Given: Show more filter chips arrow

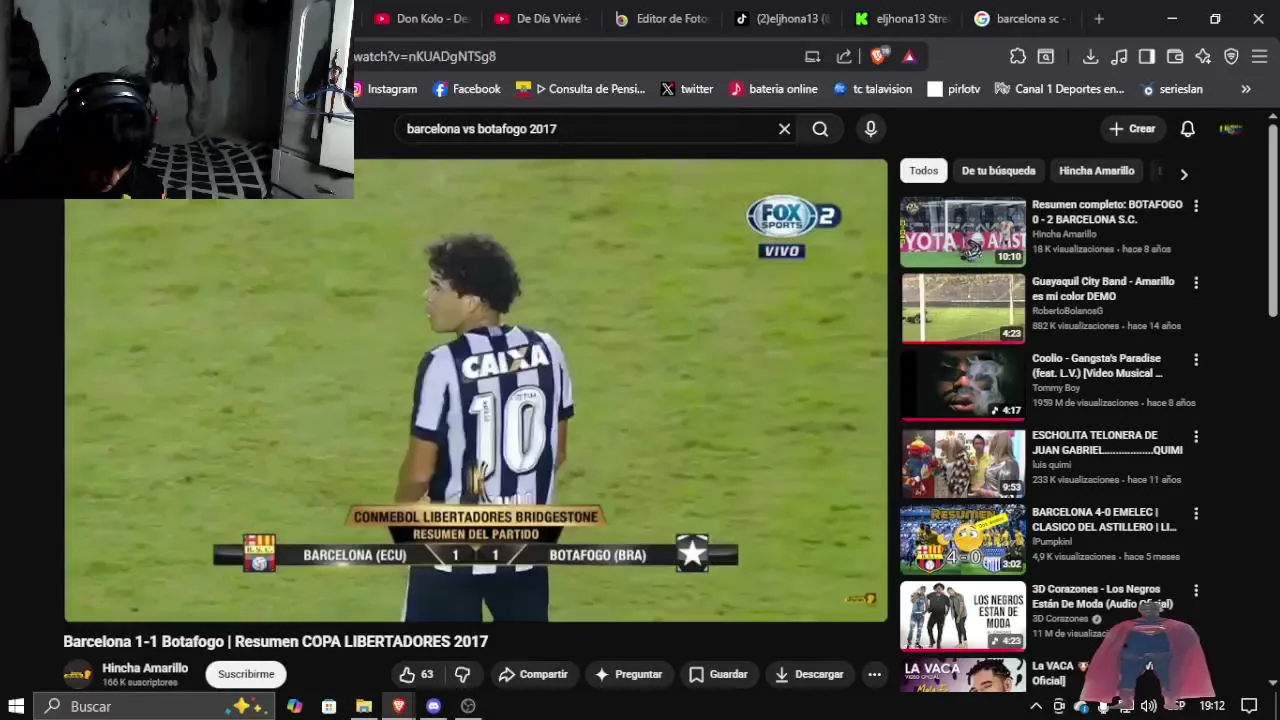Looking at the screenshot, I should [x=1184, y=174].
